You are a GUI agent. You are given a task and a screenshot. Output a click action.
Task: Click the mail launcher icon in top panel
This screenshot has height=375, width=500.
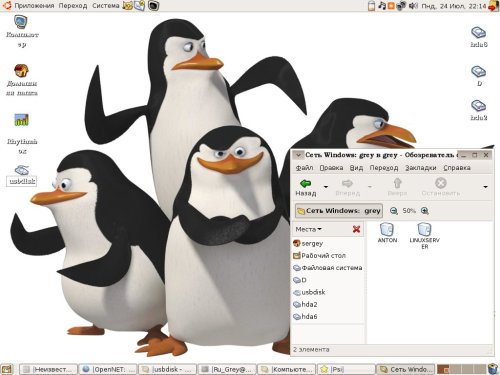click(140, 6)
